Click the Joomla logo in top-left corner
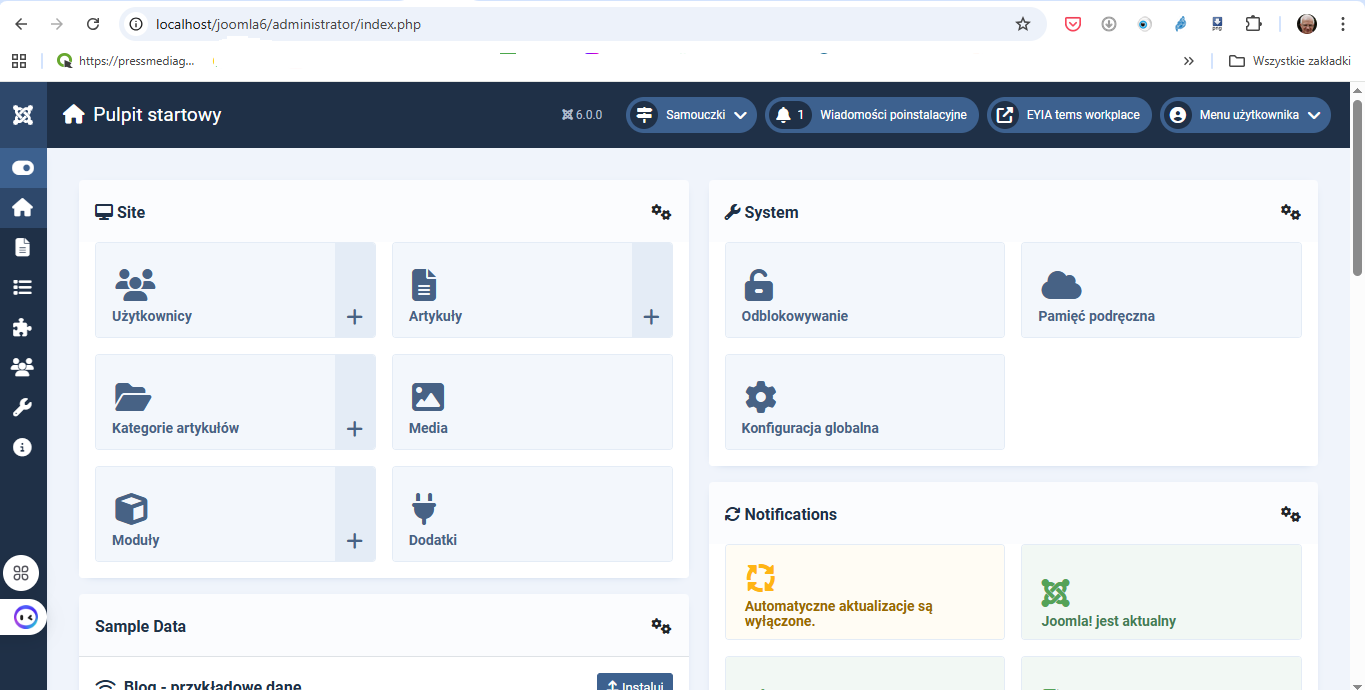The height and width of the screenshot is (690, 1365). (x=23, y=115)
